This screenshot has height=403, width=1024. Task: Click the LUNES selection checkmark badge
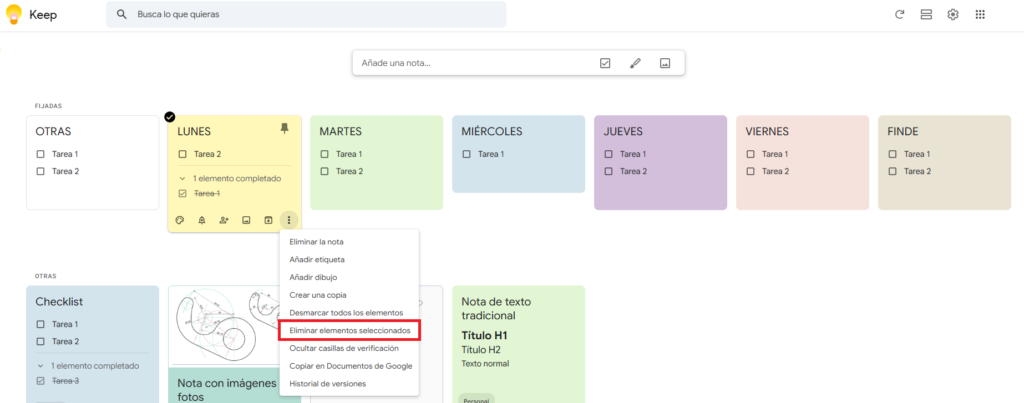[170, 116]
